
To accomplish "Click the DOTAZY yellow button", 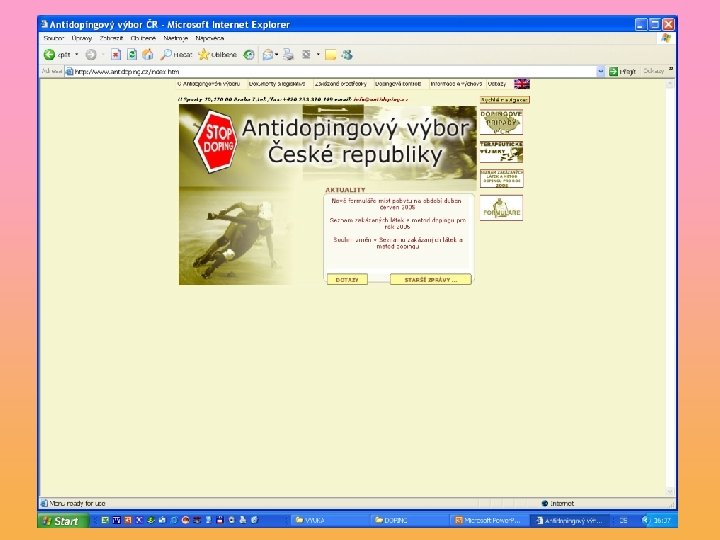I will click(x=347, y=280).
